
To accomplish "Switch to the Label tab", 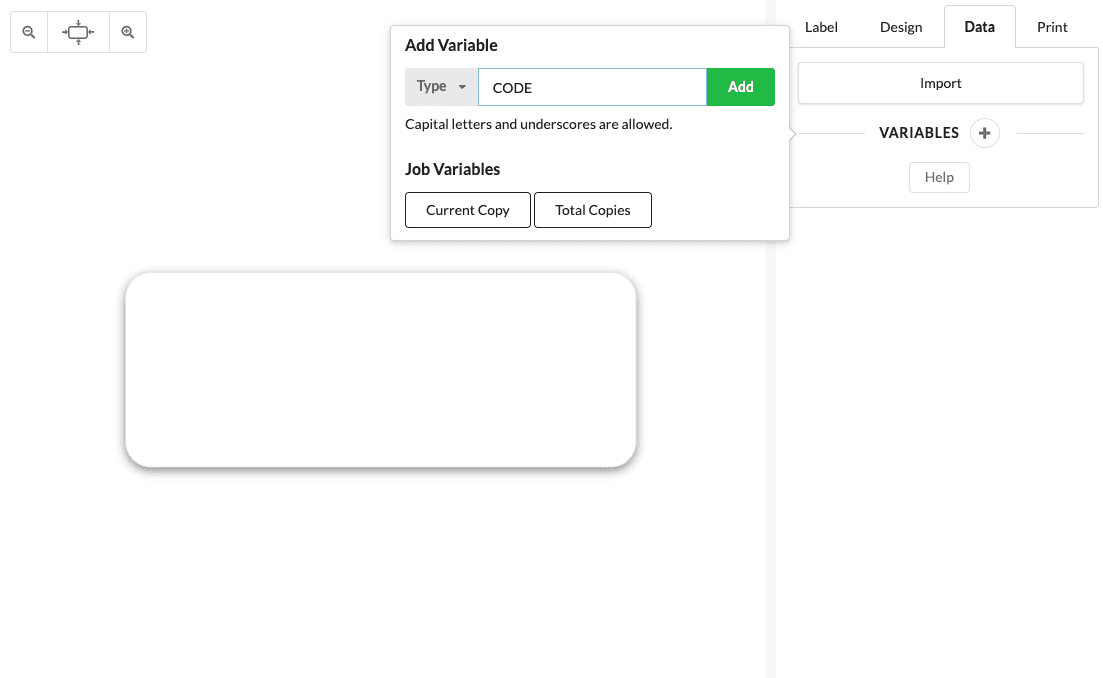I will (x=820, y=27).
